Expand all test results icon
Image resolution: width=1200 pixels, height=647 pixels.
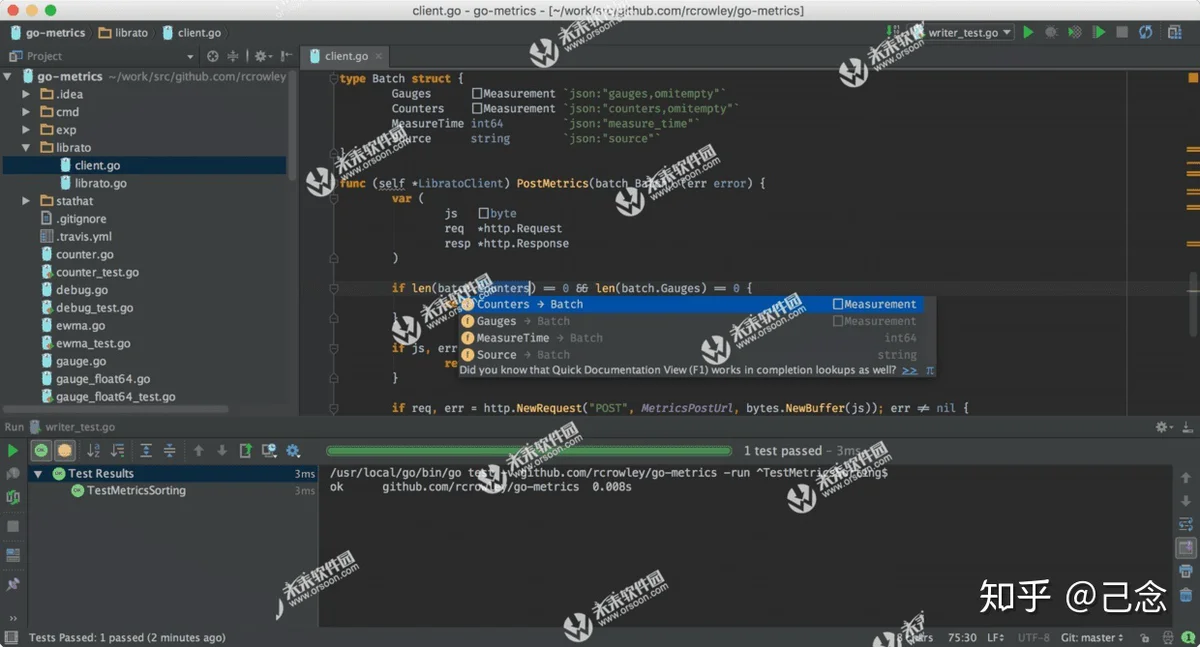click(146, 451)
